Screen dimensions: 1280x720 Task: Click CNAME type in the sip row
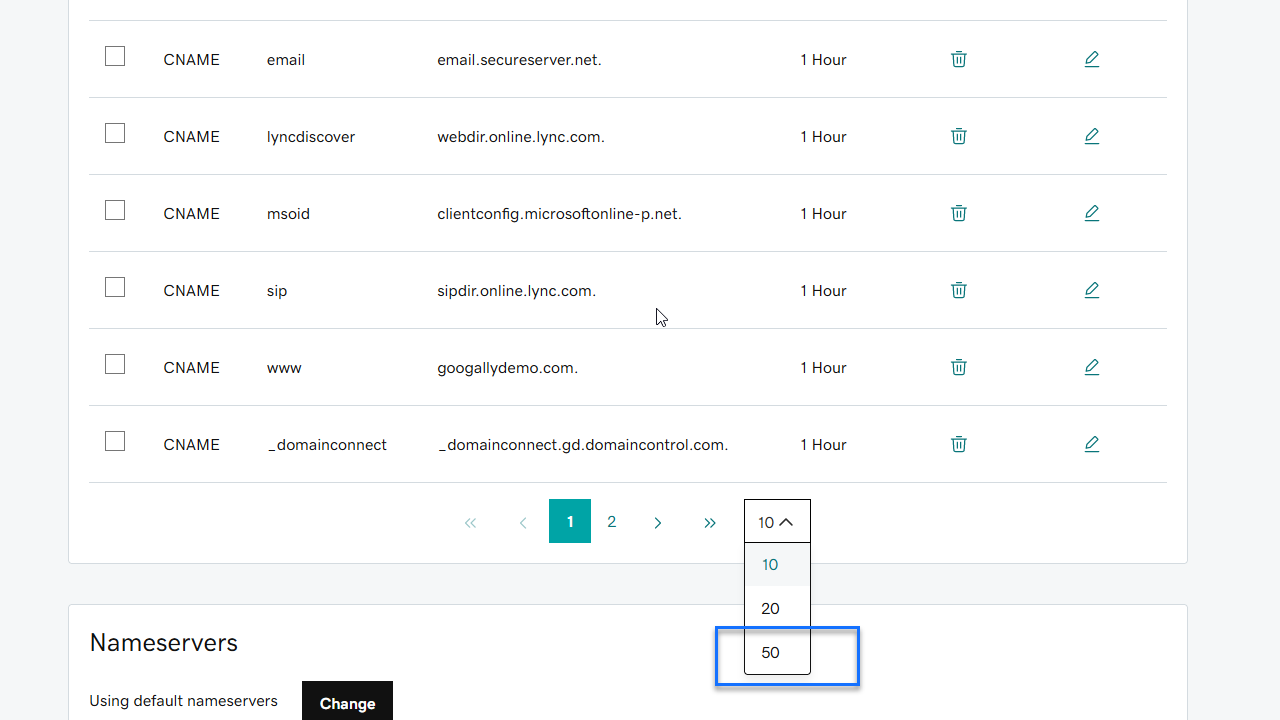coord(191,291)
